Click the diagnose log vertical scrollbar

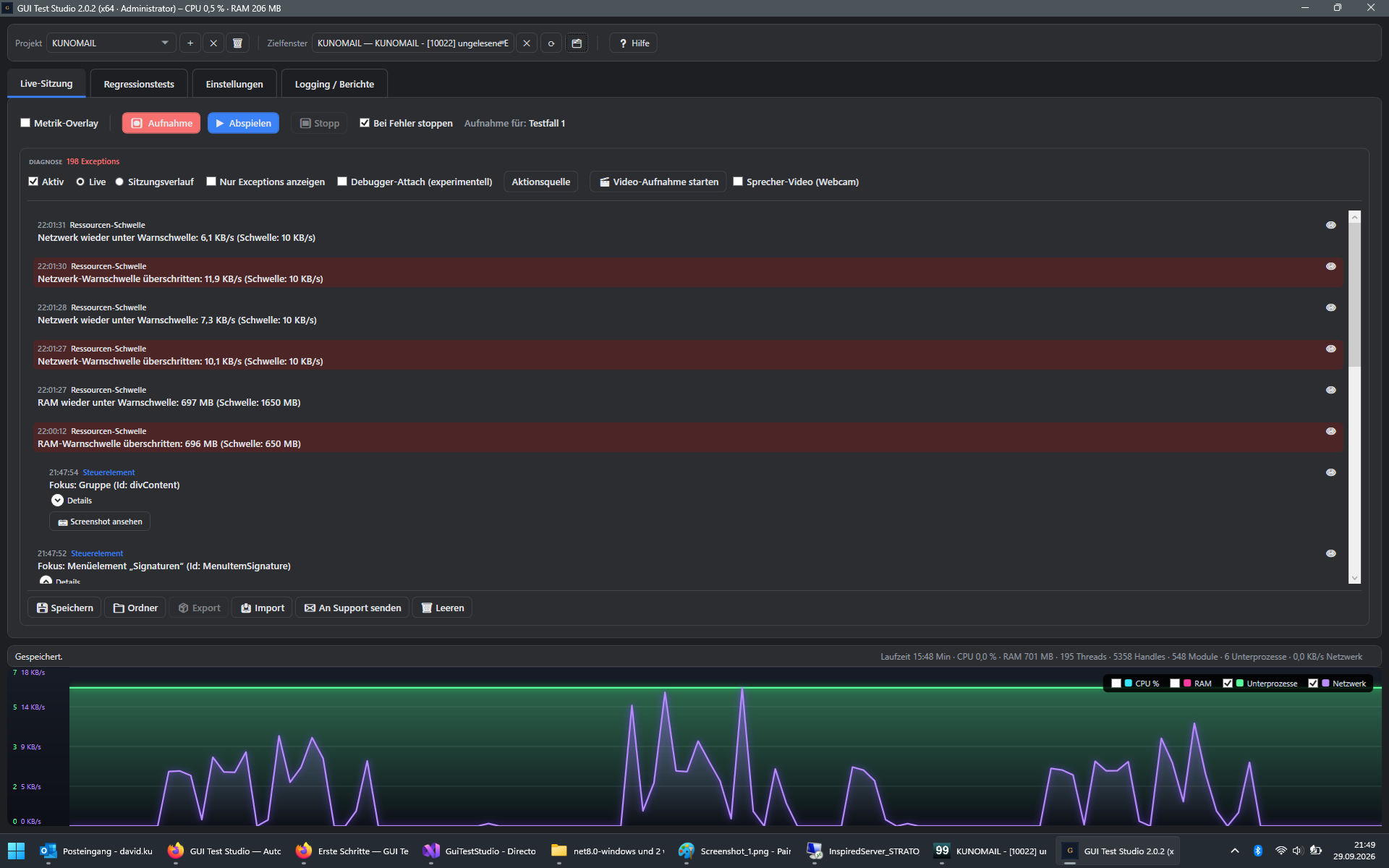(1354, 396)
